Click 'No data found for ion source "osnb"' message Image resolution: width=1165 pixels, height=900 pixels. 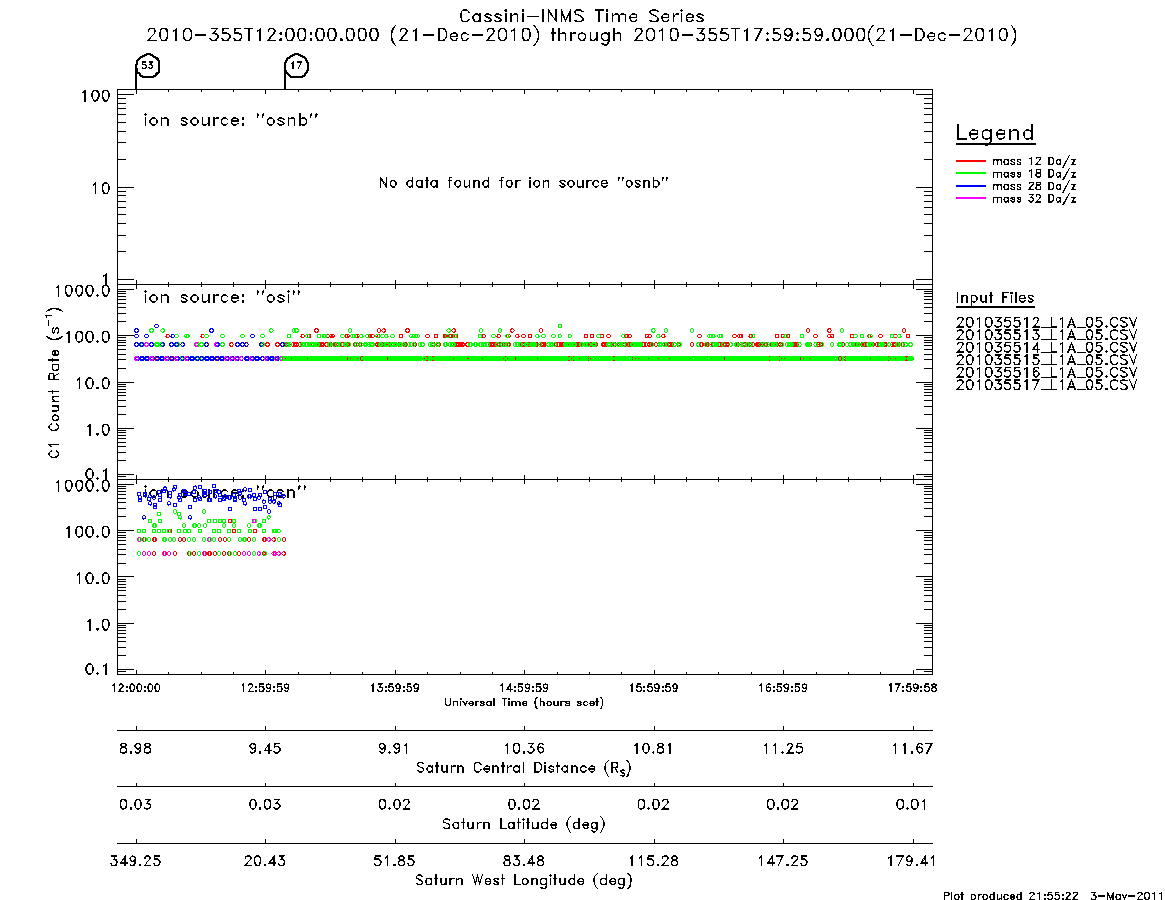pyautogui.click(x=524, y=183)
